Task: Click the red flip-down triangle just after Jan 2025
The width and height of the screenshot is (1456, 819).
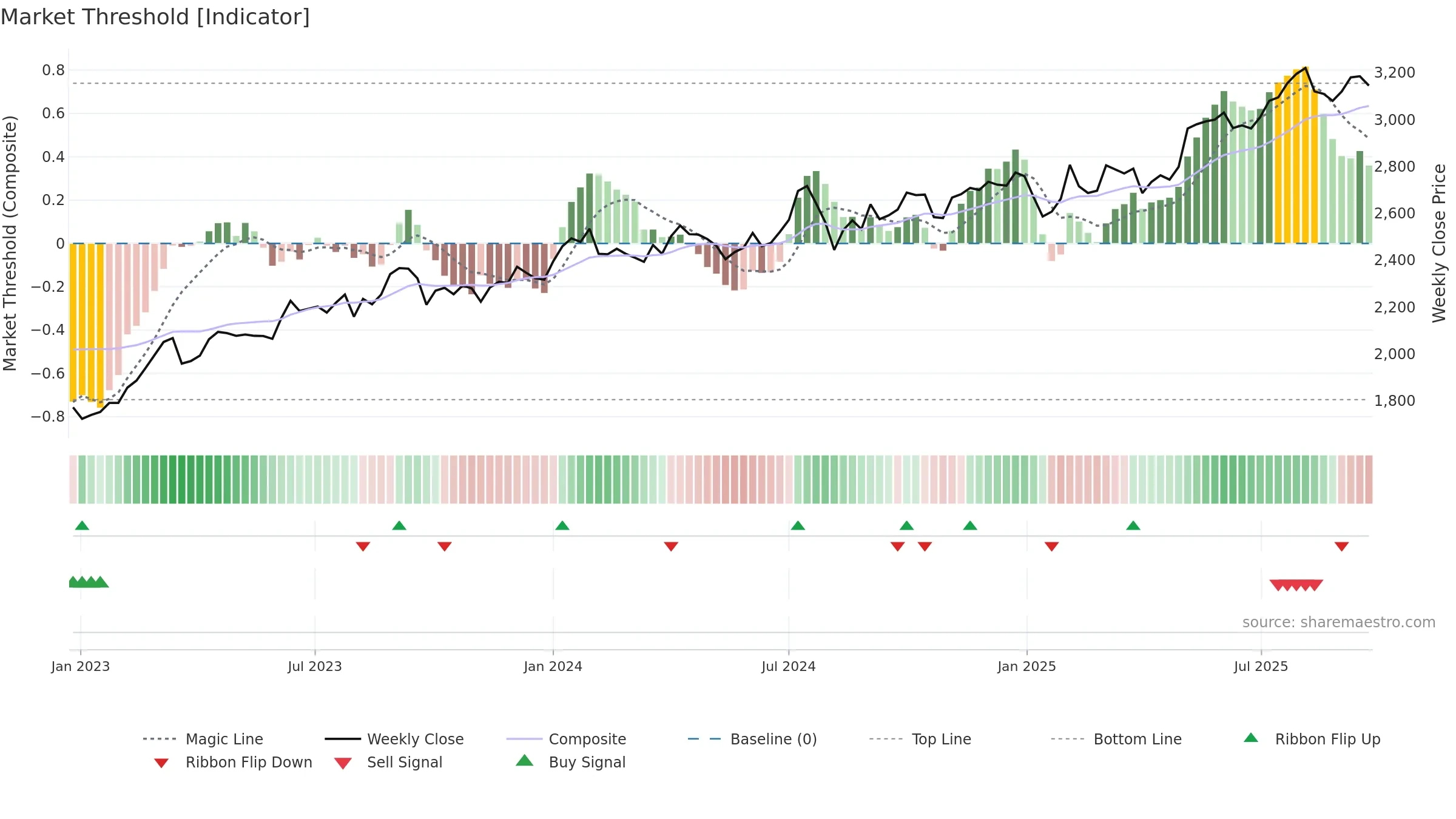Action: [x=1052, y=547]
